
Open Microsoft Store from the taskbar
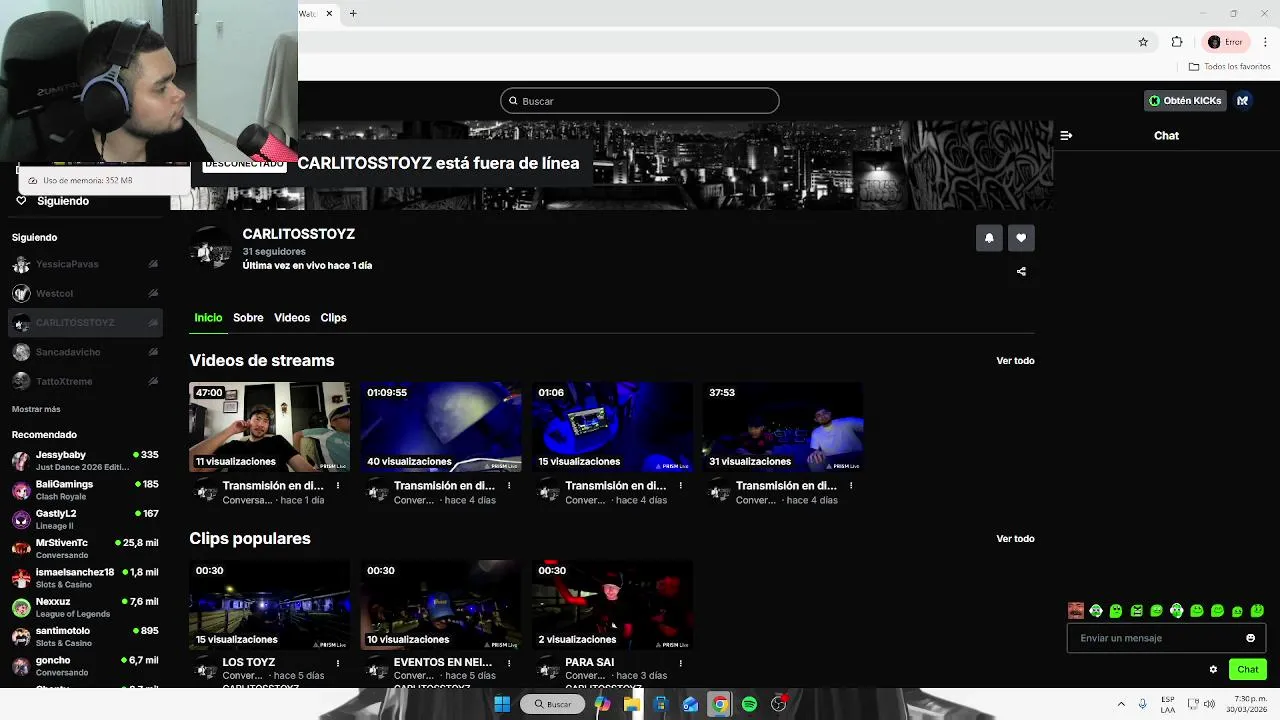pos(661,704)
